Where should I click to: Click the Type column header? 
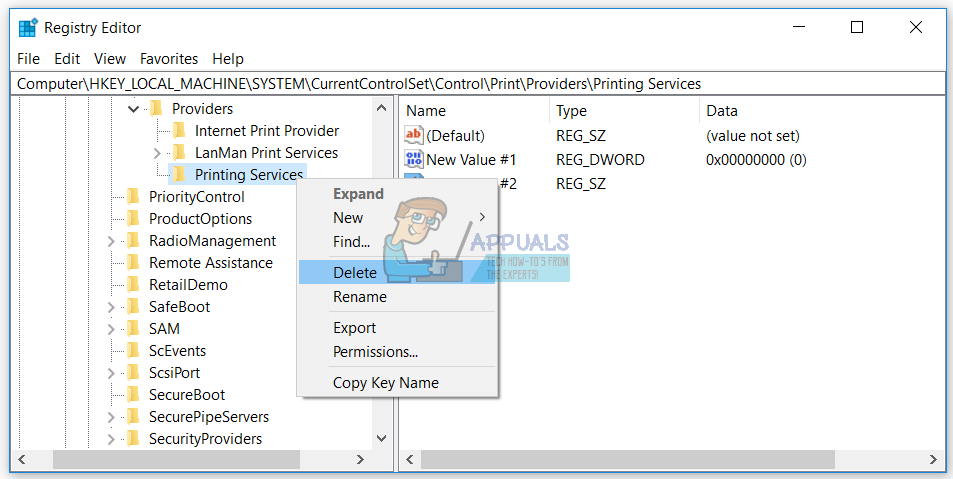[572, 111]
